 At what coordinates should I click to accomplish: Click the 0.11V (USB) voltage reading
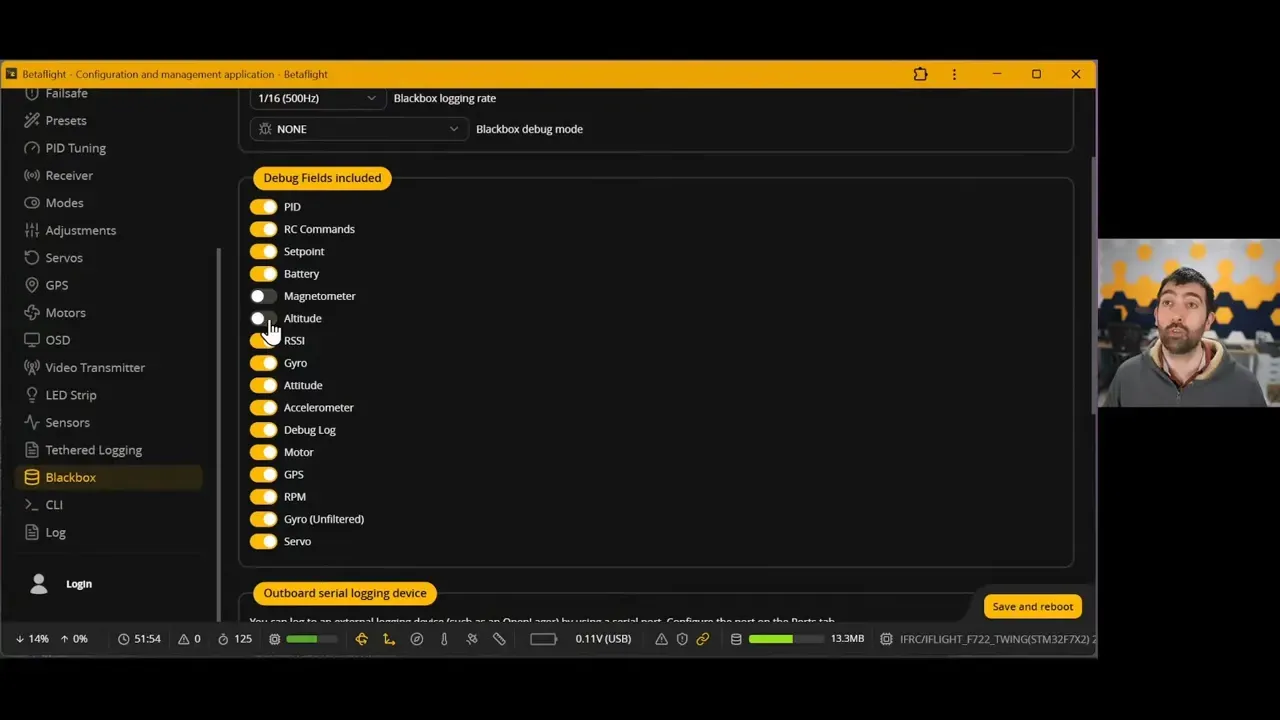[603, 639]
